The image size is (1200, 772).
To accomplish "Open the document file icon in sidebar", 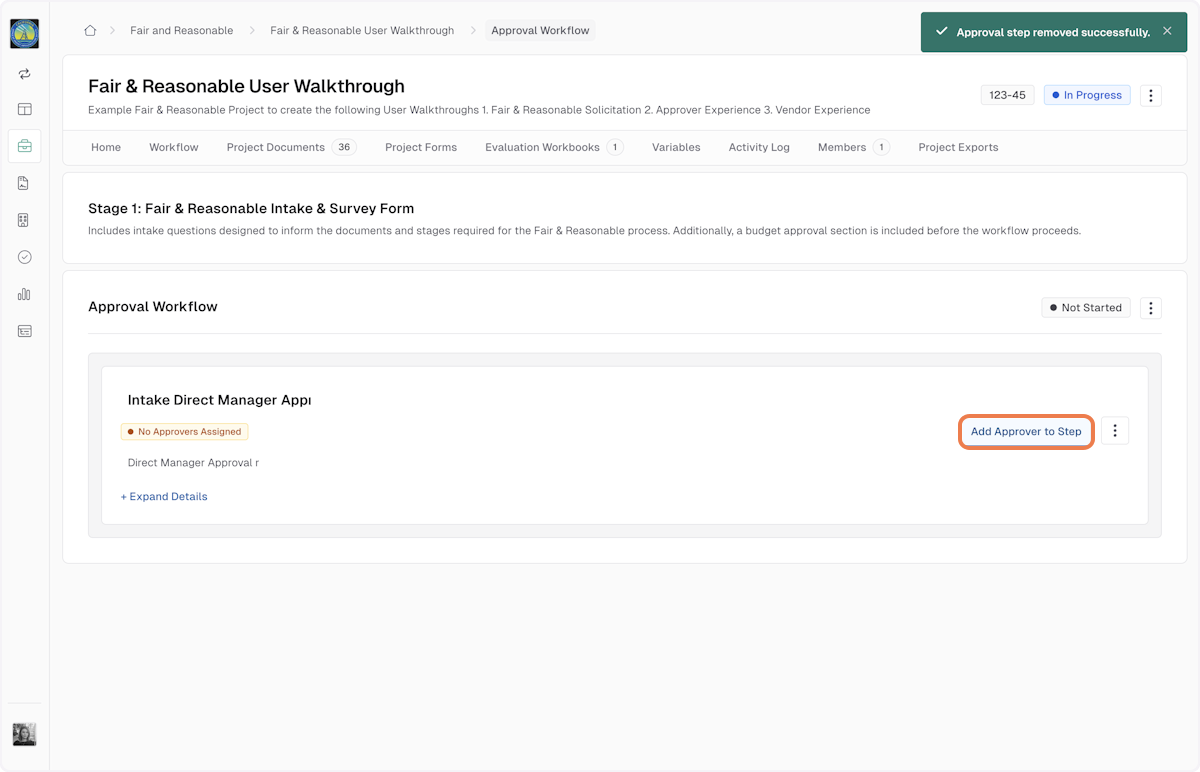I will 24,183.
